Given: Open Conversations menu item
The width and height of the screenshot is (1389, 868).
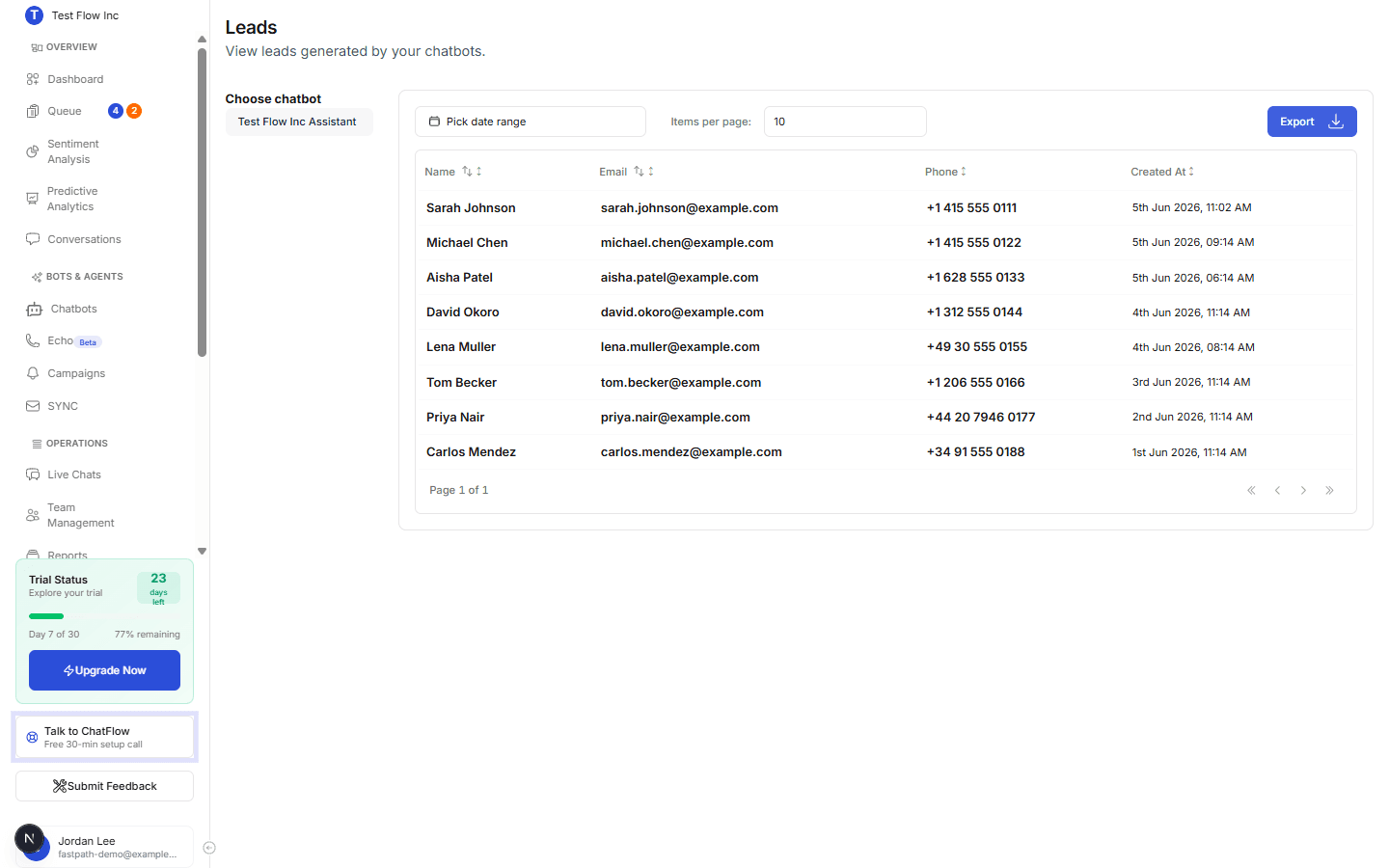Looking at the screenshot, I should [x=84, y=239].
